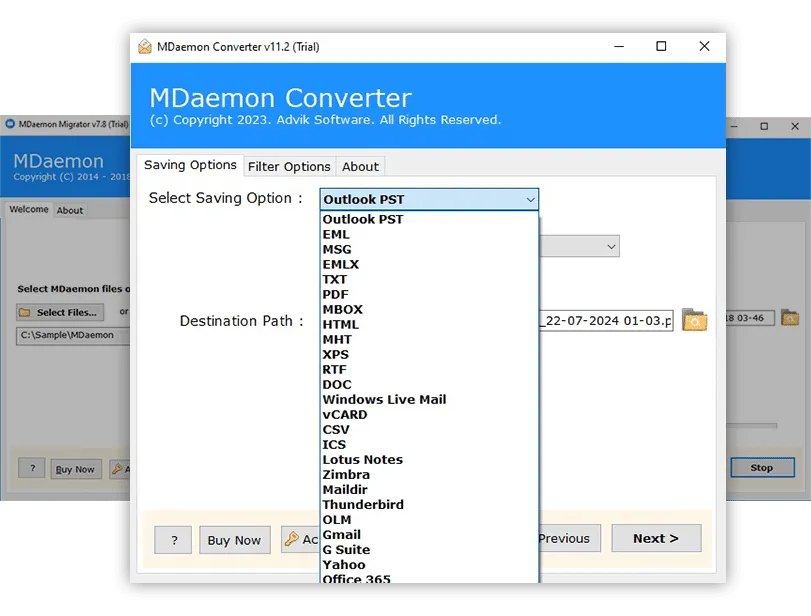Choose PDF saving format
The image size is (811, 616).
click(x=429, y=294)
